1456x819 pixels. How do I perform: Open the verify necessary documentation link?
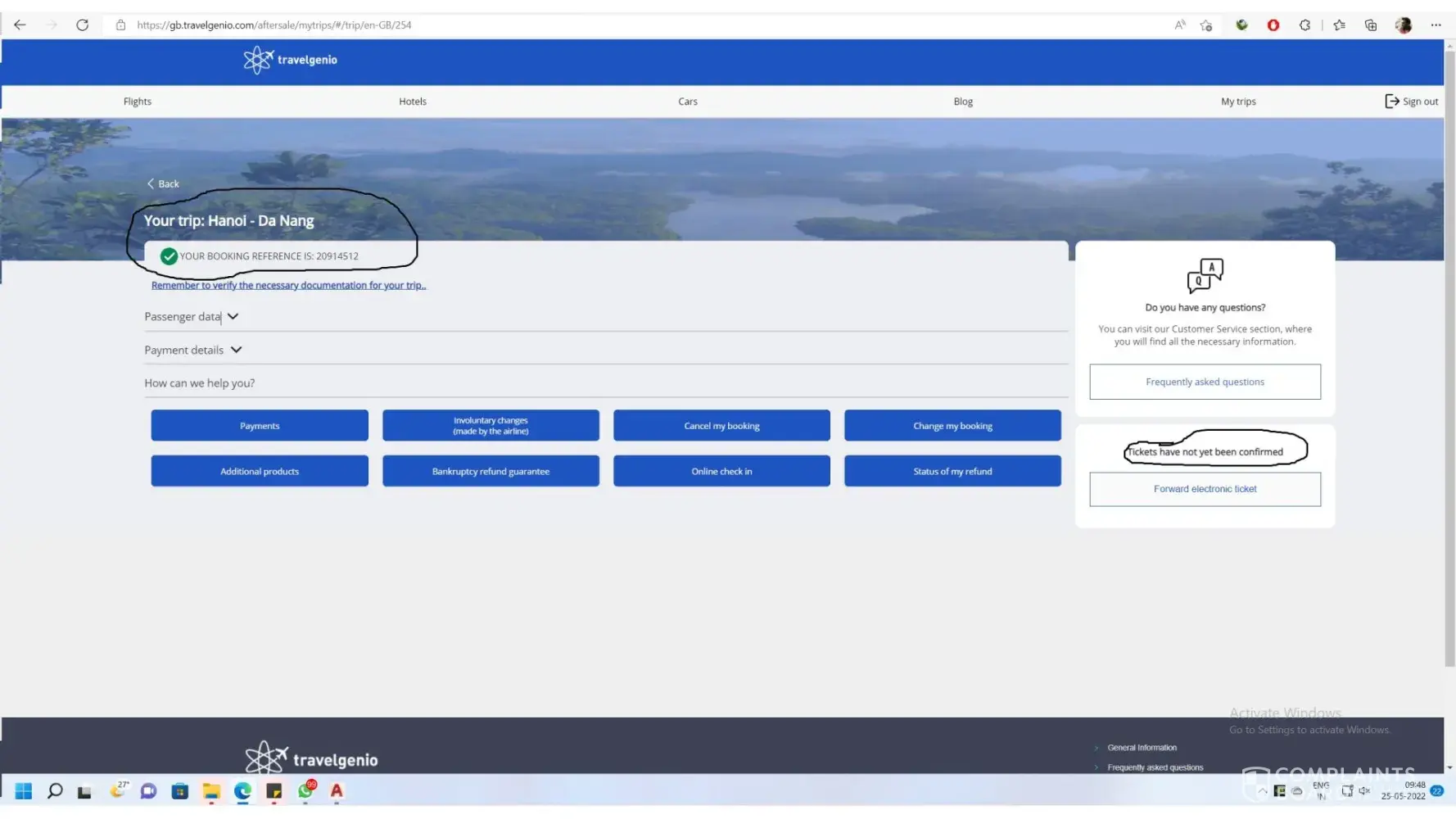288,286
